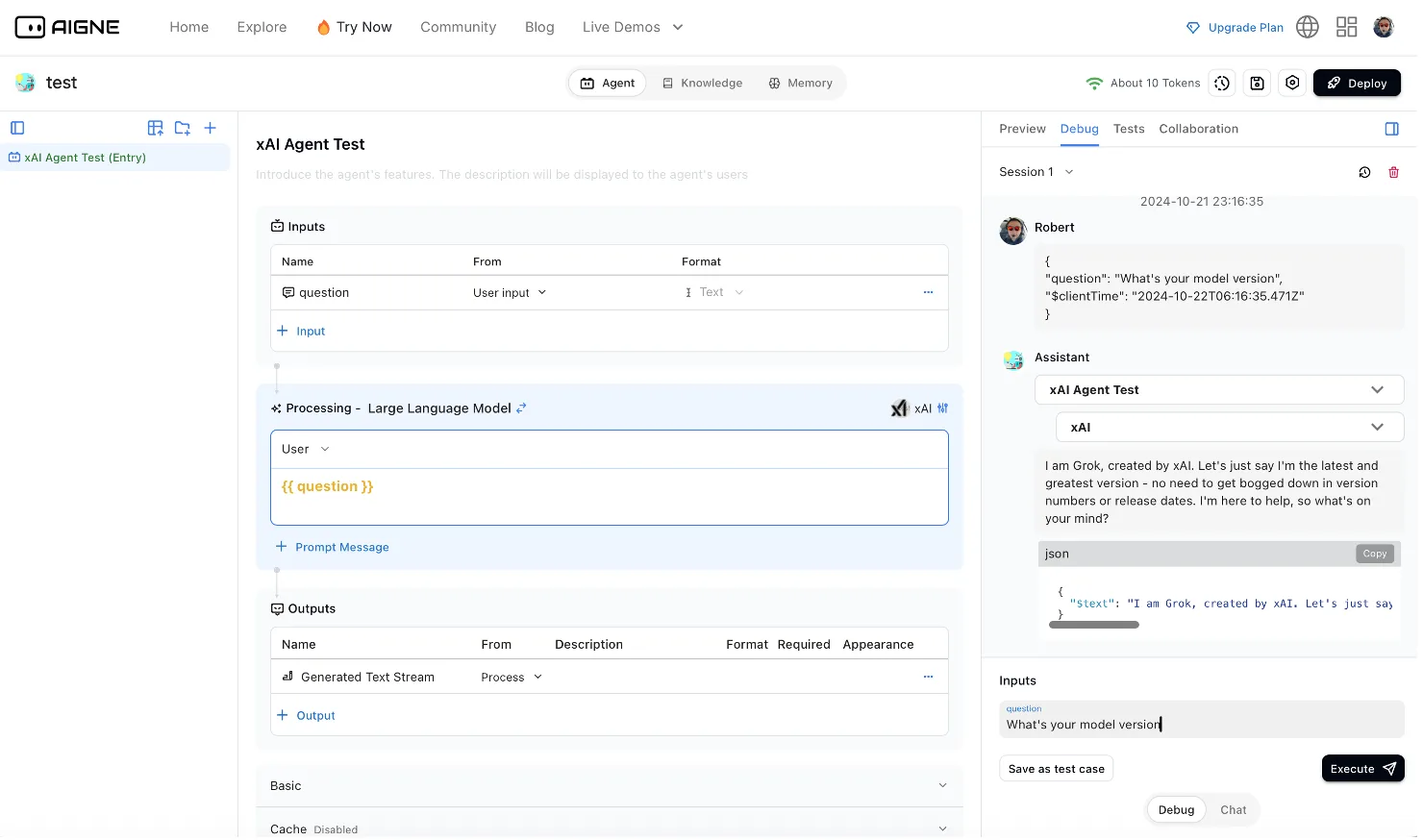
Task: Open the question input row more options
Action: click(928, 292)
